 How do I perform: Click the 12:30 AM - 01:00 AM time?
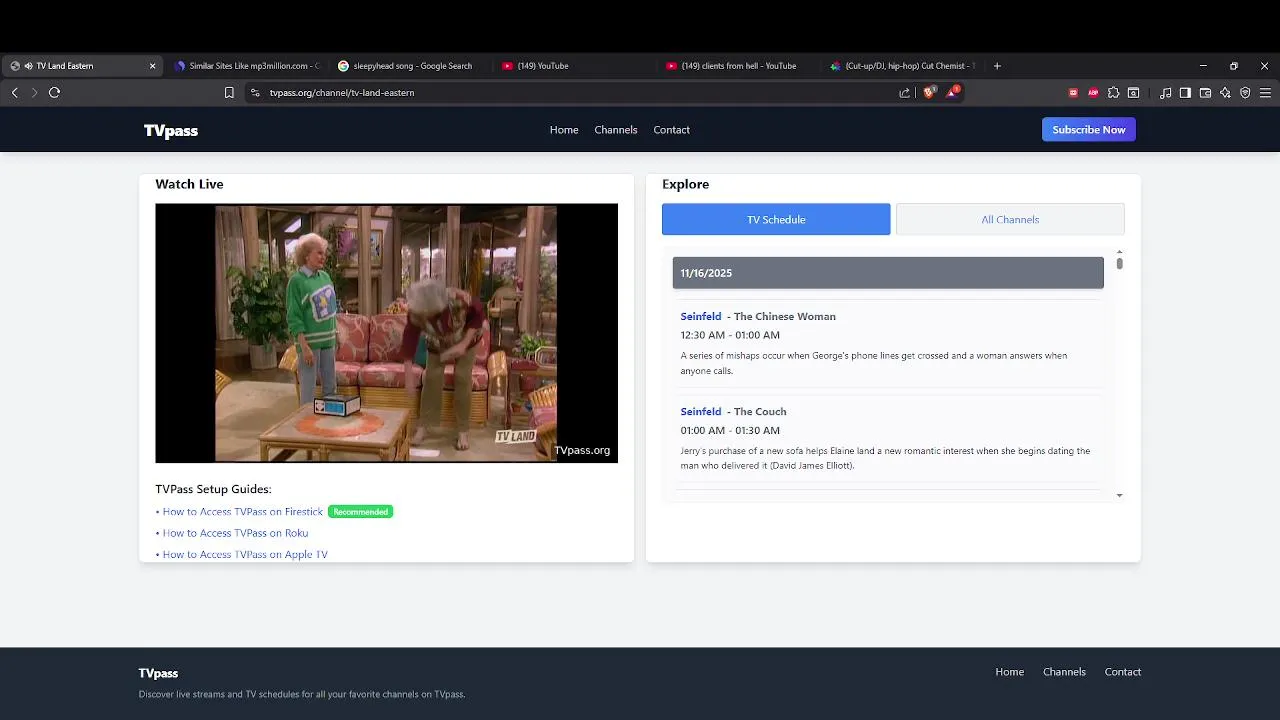(x=730, y=335)
